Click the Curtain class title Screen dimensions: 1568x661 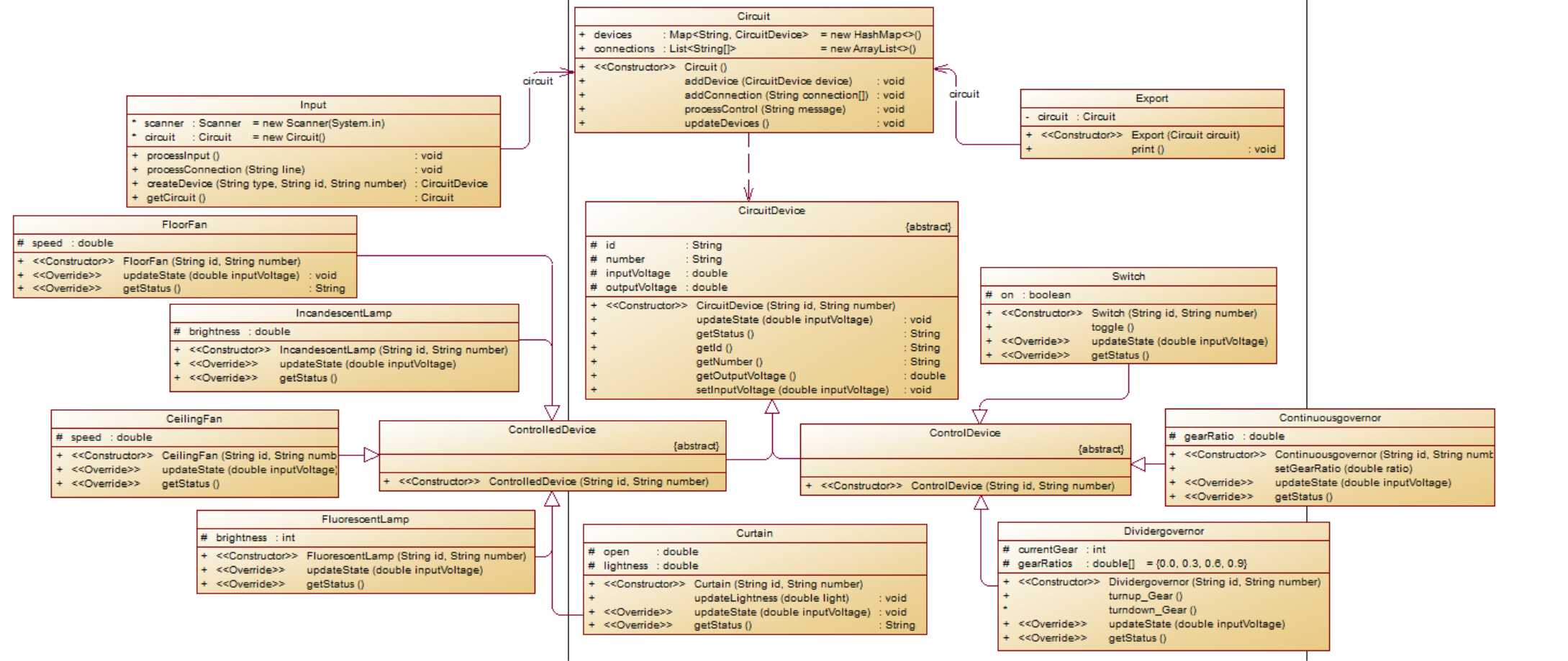(754, 533)
